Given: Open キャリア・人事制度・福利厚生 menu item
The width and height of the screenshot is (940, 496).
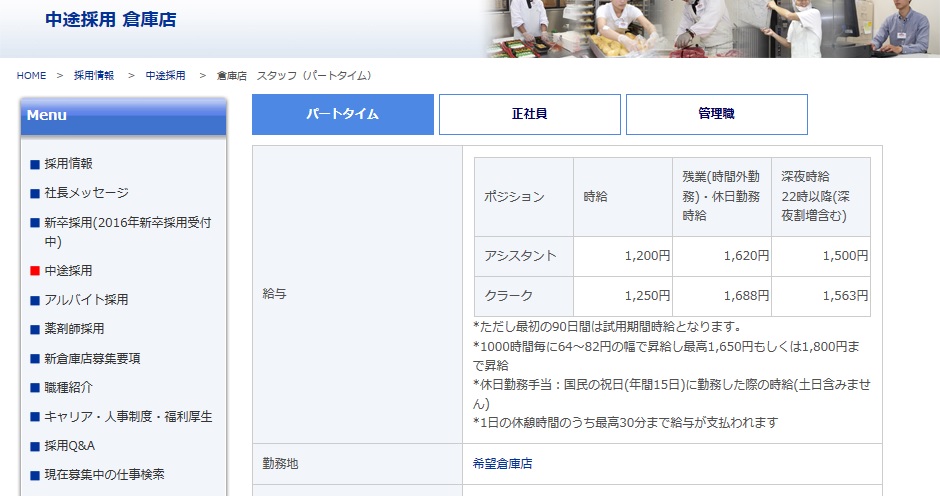Looking at the screenshot, I should 128,417.
